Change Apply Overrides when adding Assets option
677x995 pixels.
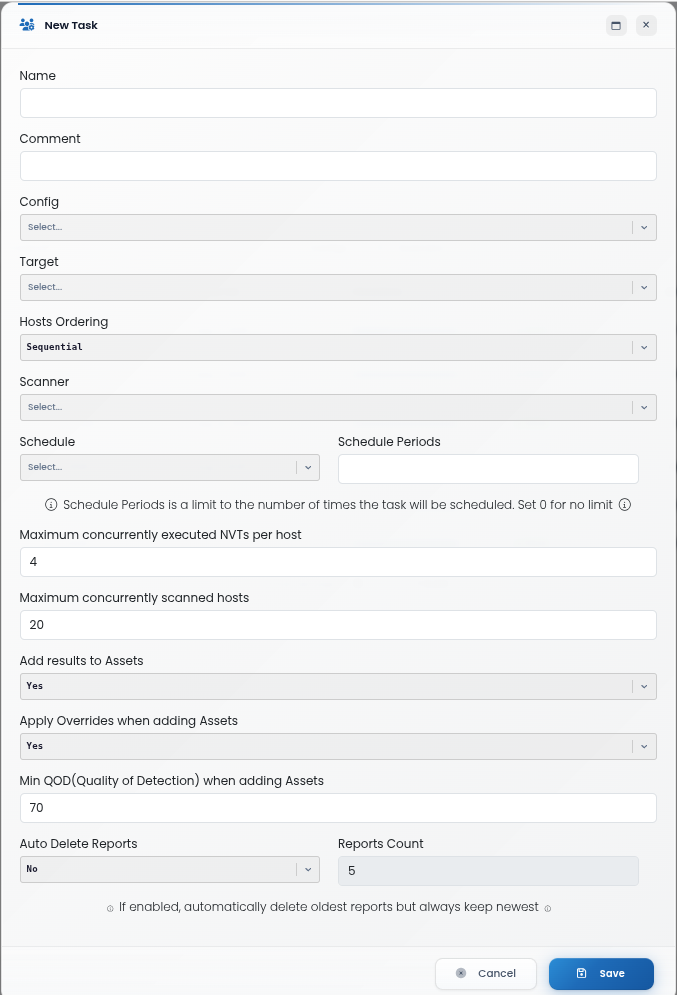click(x=338, y=746)
